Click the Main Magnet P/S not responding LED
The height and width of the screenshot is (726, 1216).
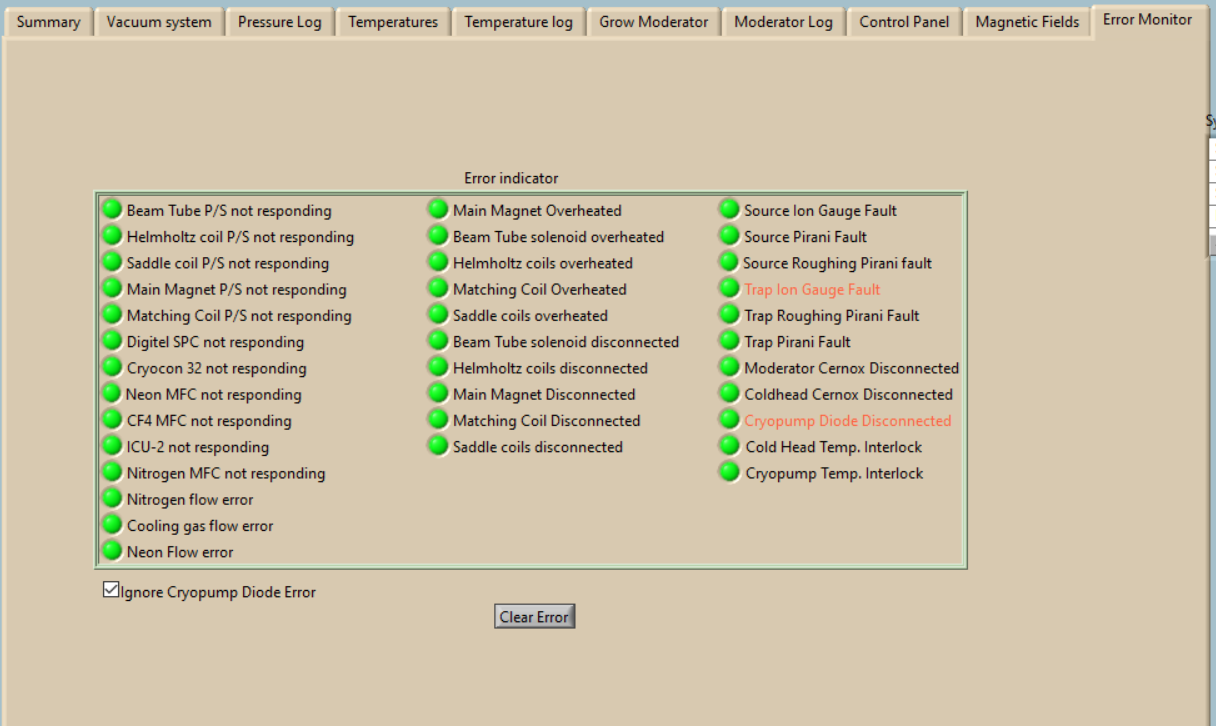click(112, 288)
